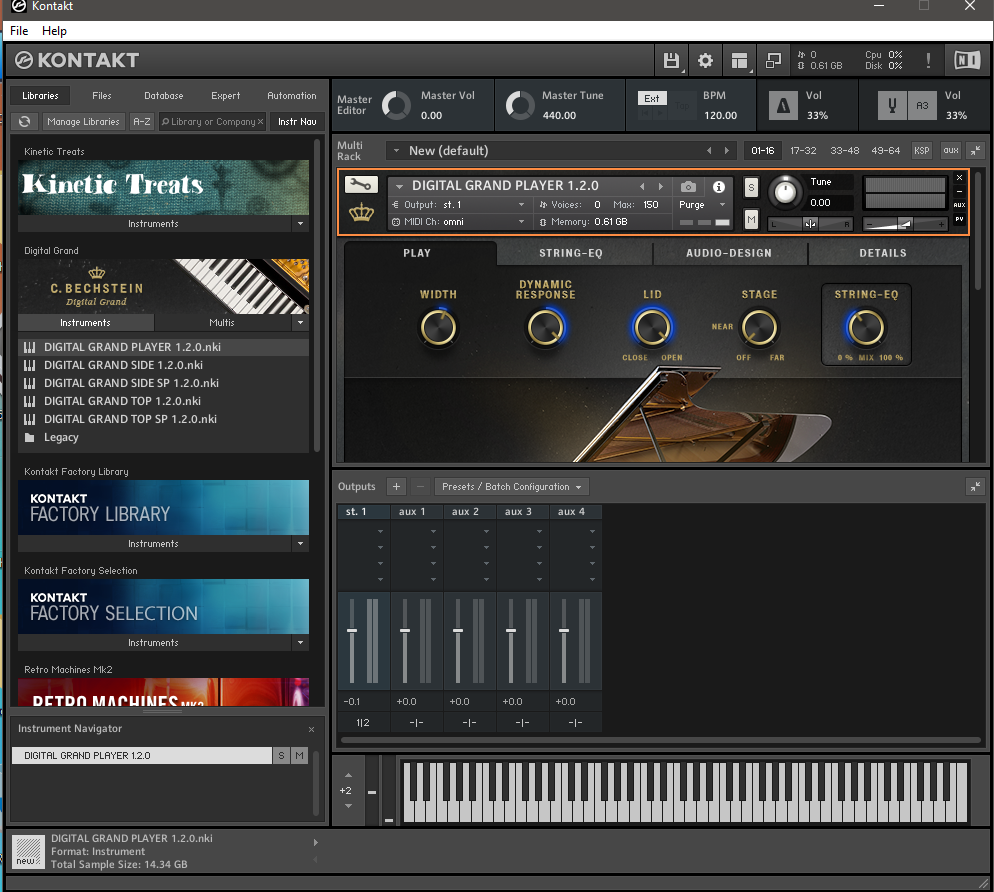
Task: Click the LID knob
Action: point(652,328)
